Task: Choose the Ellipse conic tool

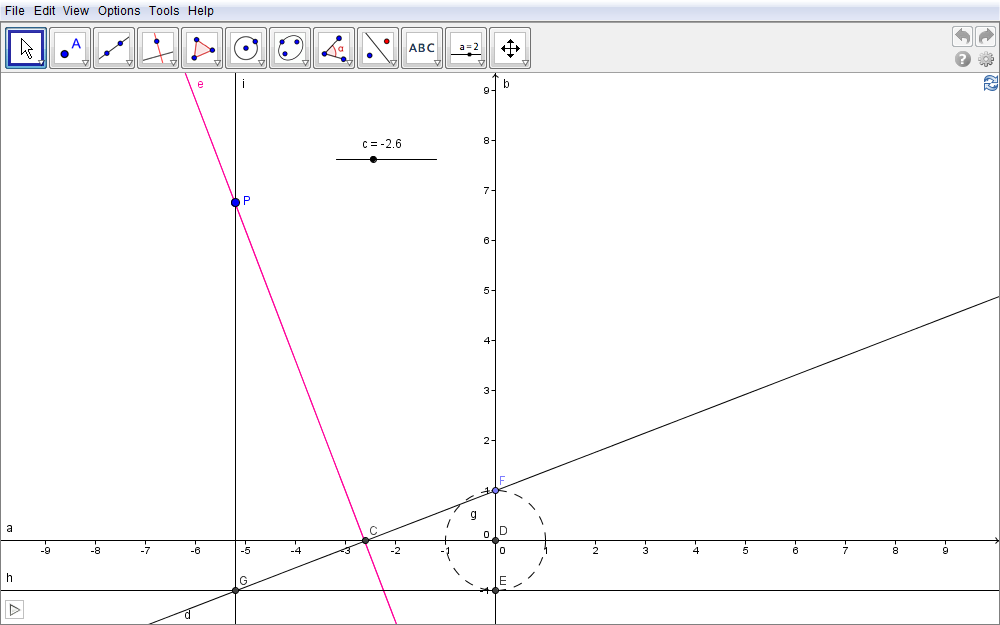Action: click(x=290, y=47)
